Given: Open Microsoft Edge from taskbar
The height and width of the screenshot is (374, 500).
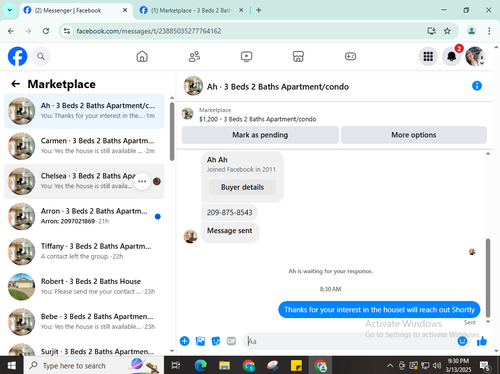Looking at the screenshot, I should click(200, 365).
